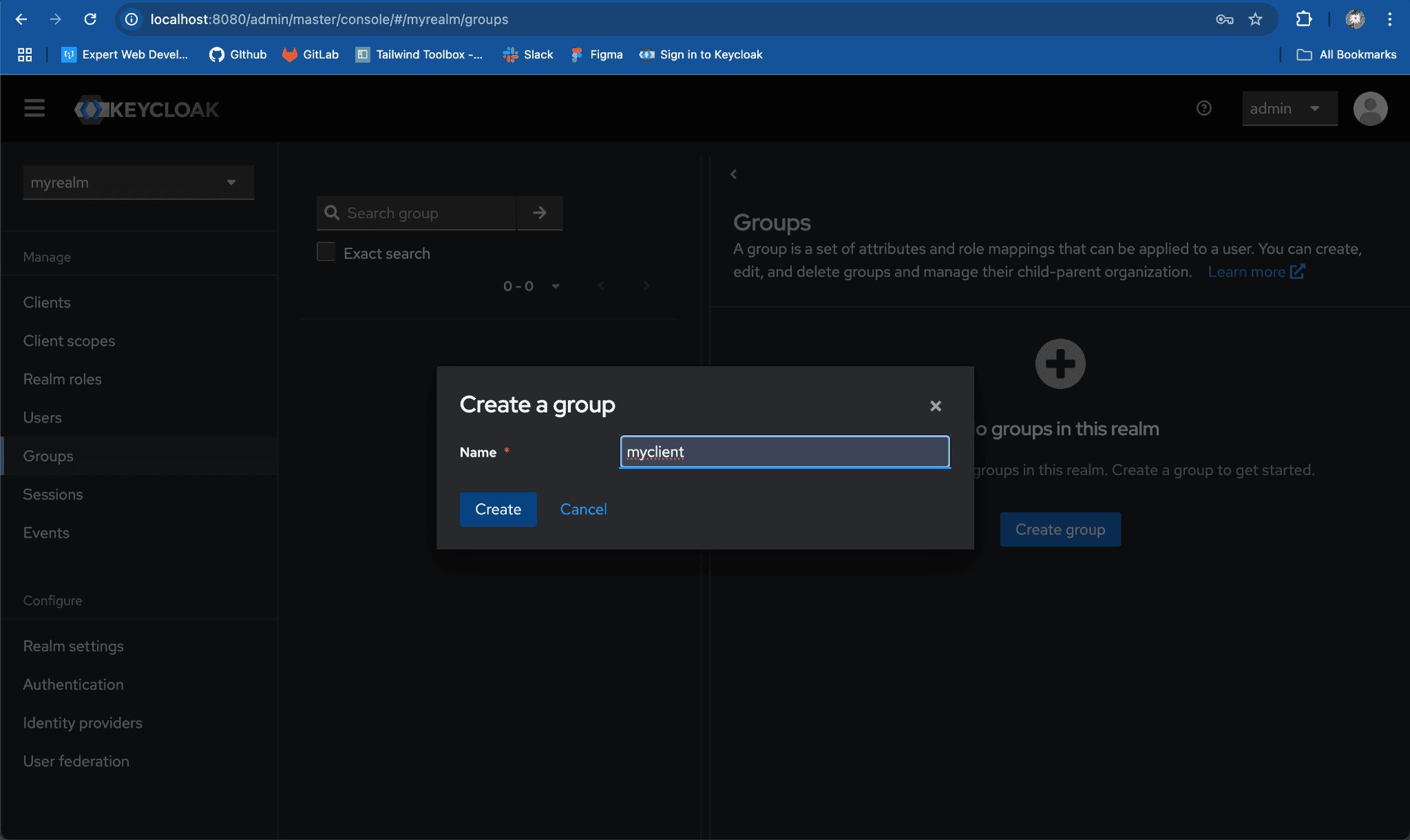Click the browser extensions puzzle icon
Screen dimensions: 1410x840
click(x=1303, y=19)
